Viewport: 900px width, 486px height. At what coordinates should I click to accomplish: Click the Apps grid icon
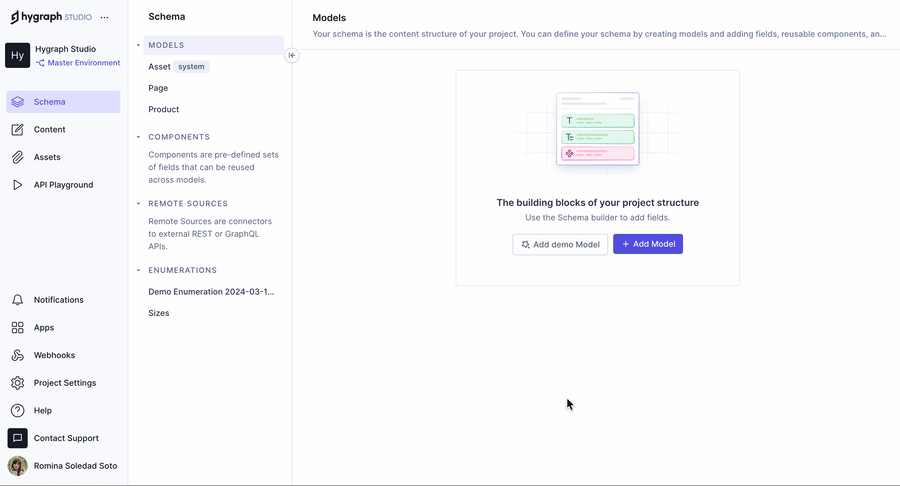pyautogui.click(x=18, y=328)
